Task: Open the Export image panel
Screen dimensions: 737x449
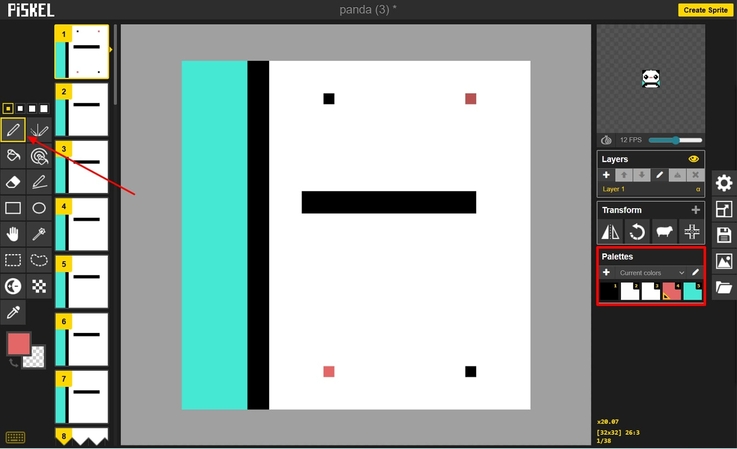Action: [x=724, y=261]
